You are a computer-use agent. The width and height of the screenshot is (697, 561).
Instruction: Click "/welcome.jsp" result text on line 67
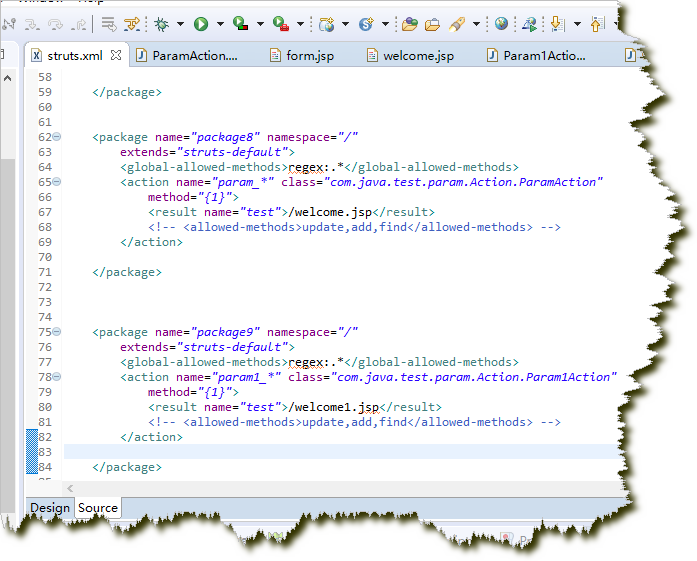330,212
